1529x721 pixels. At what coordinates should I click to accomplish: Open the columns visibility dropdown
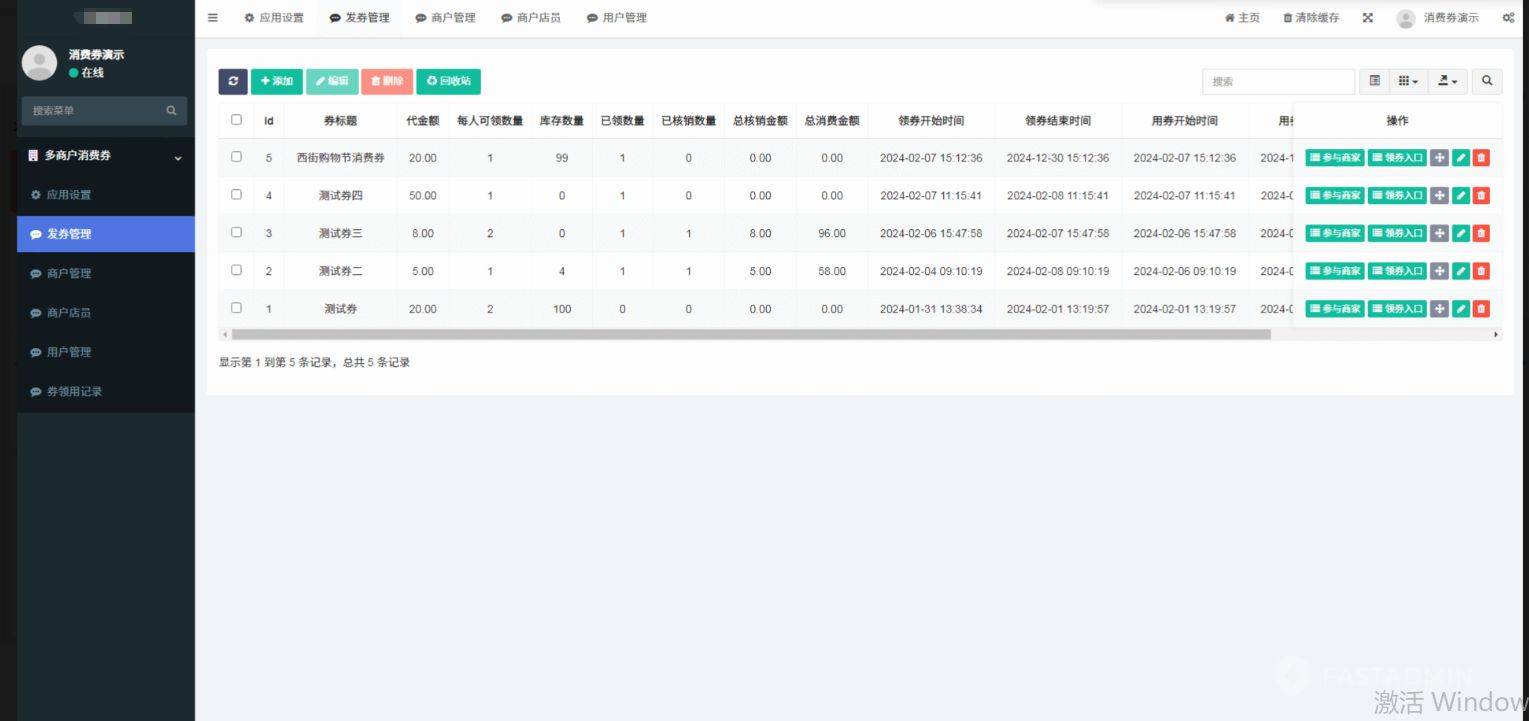[1408, 81]
